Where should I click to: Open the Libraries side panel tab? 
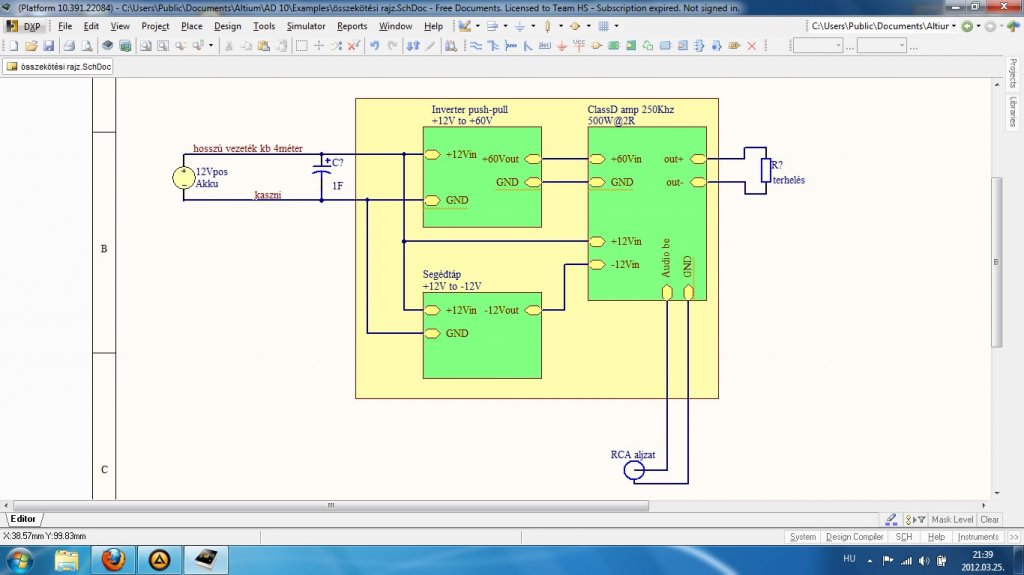[x=1013, y=112]
